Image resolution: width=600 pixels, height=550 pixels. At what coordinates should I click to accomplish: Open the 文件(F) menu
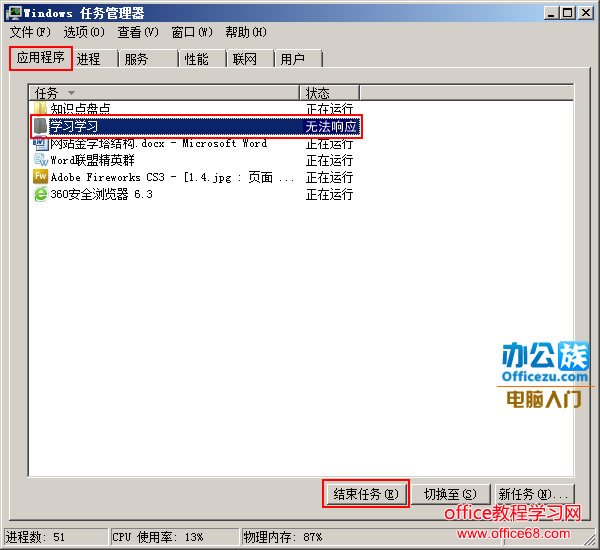click(30, 32)
